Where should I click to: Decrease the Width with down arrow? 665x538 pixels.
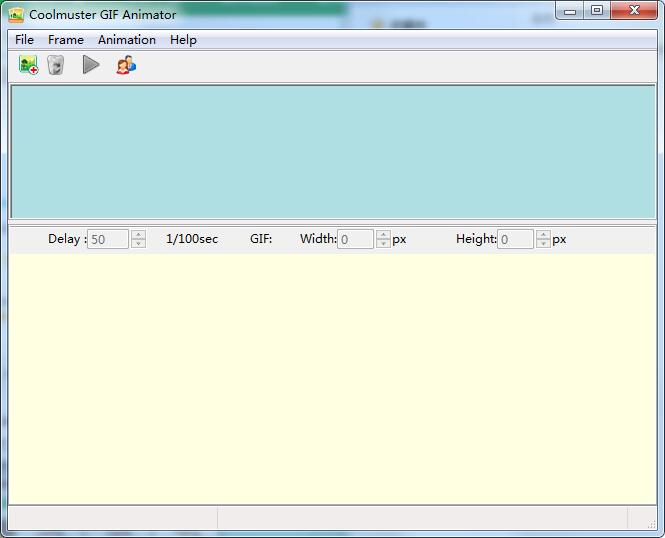tap(383, 244)
